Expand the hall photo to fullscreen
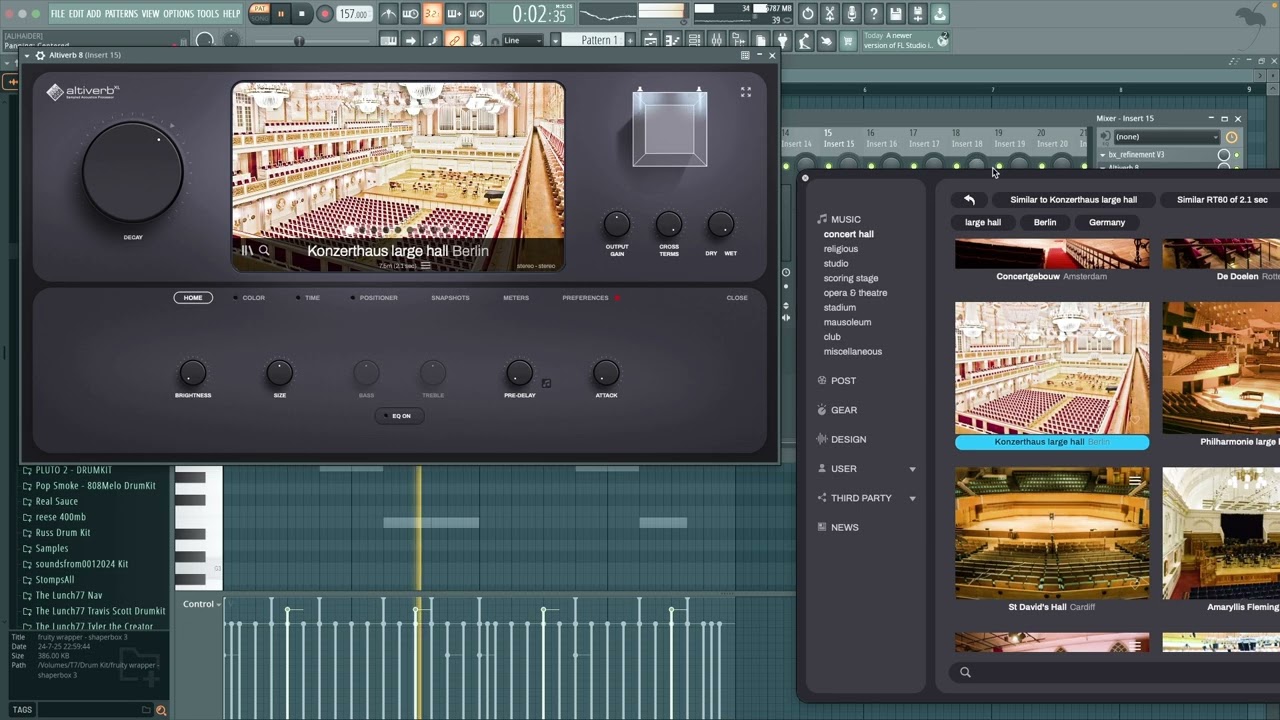Viewport: 1280px width, 720px height. [x=745, y=92]
